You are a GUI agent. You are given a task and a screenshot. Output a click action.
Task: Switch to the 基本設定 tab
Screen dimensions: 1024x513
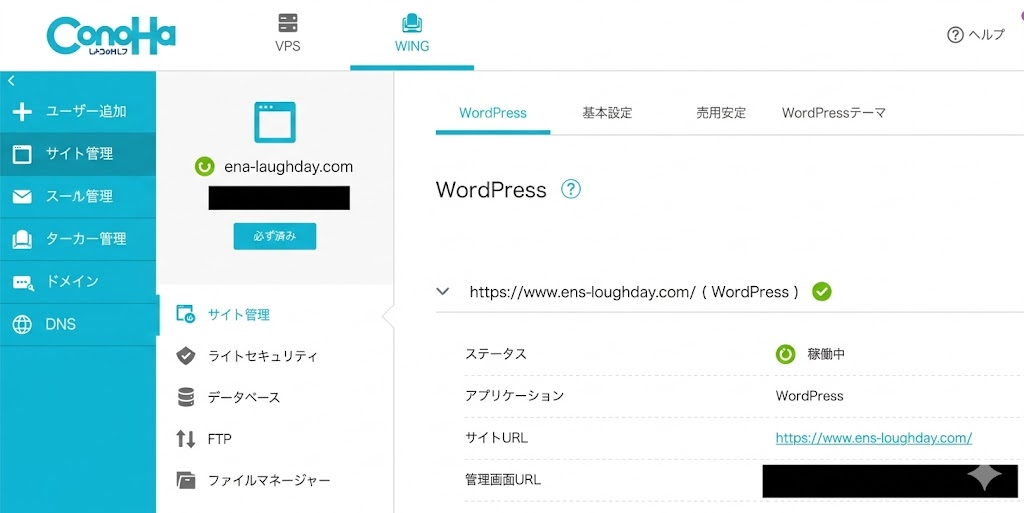click(x=607, y=113)
